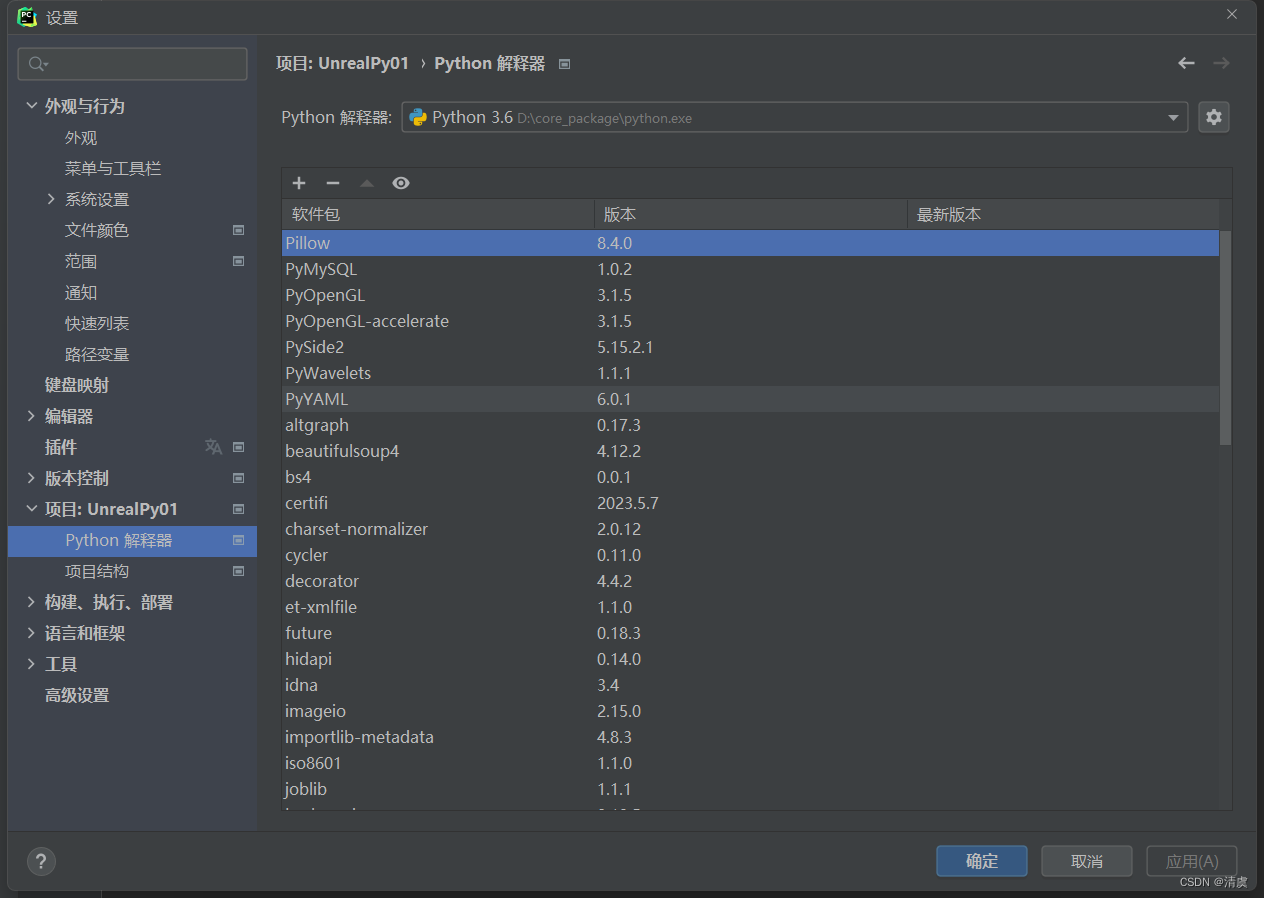The image size is (1264, 898).
Task: Click the 应用(A) button
Action: (x=1191, y=861)
